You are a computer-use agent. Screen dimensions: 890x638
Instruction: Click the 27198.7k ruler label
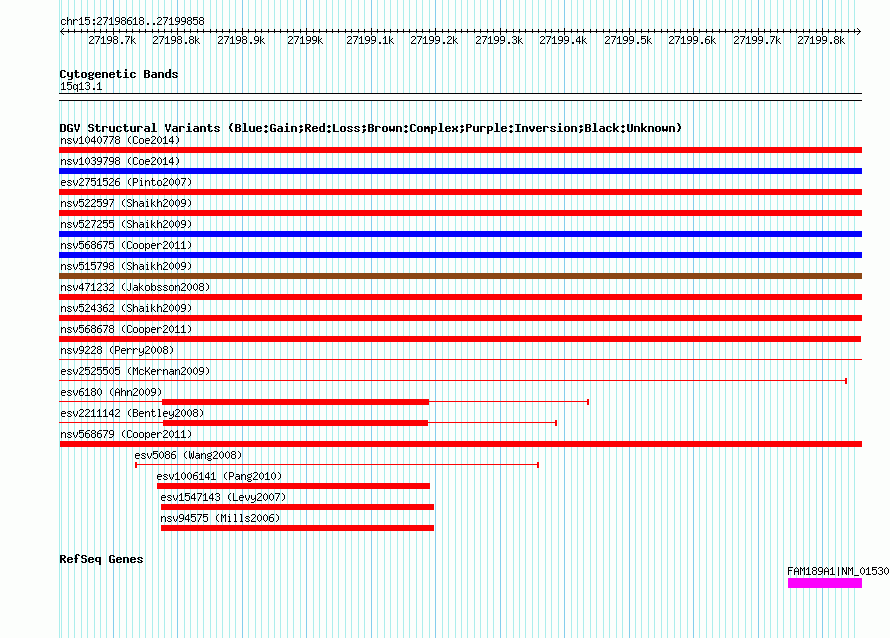[x=112, y=40]
